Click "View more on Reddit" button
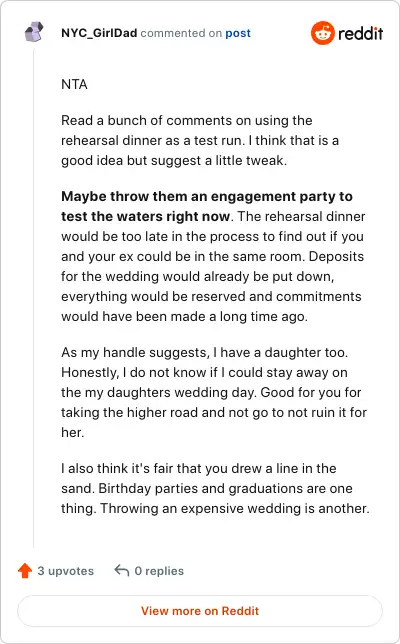Screen dimensions: 400x644 [x=200, y=611]
